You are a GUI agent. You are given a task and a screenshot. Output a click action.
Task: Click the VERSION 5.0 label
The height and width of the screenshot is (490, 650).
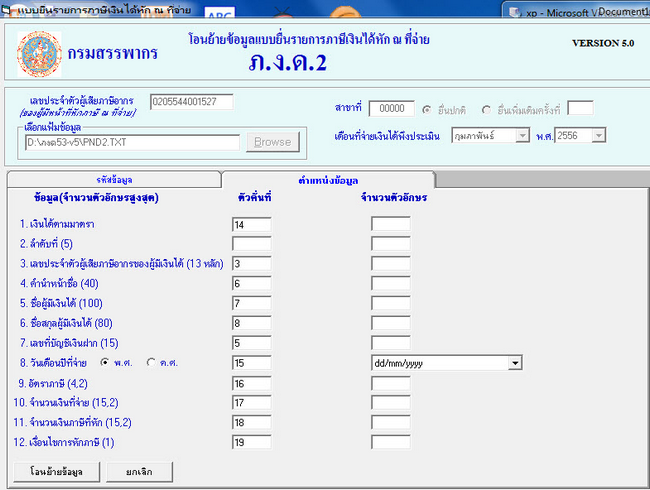(x=603, y=43)
